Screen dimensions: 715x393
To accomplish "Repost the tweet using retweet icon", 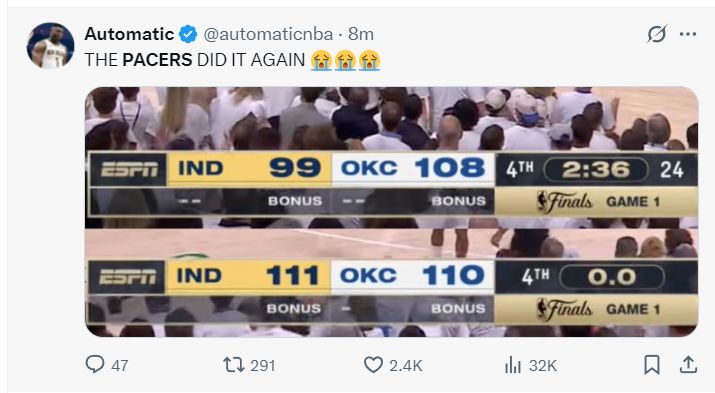I will pos(233,365).
